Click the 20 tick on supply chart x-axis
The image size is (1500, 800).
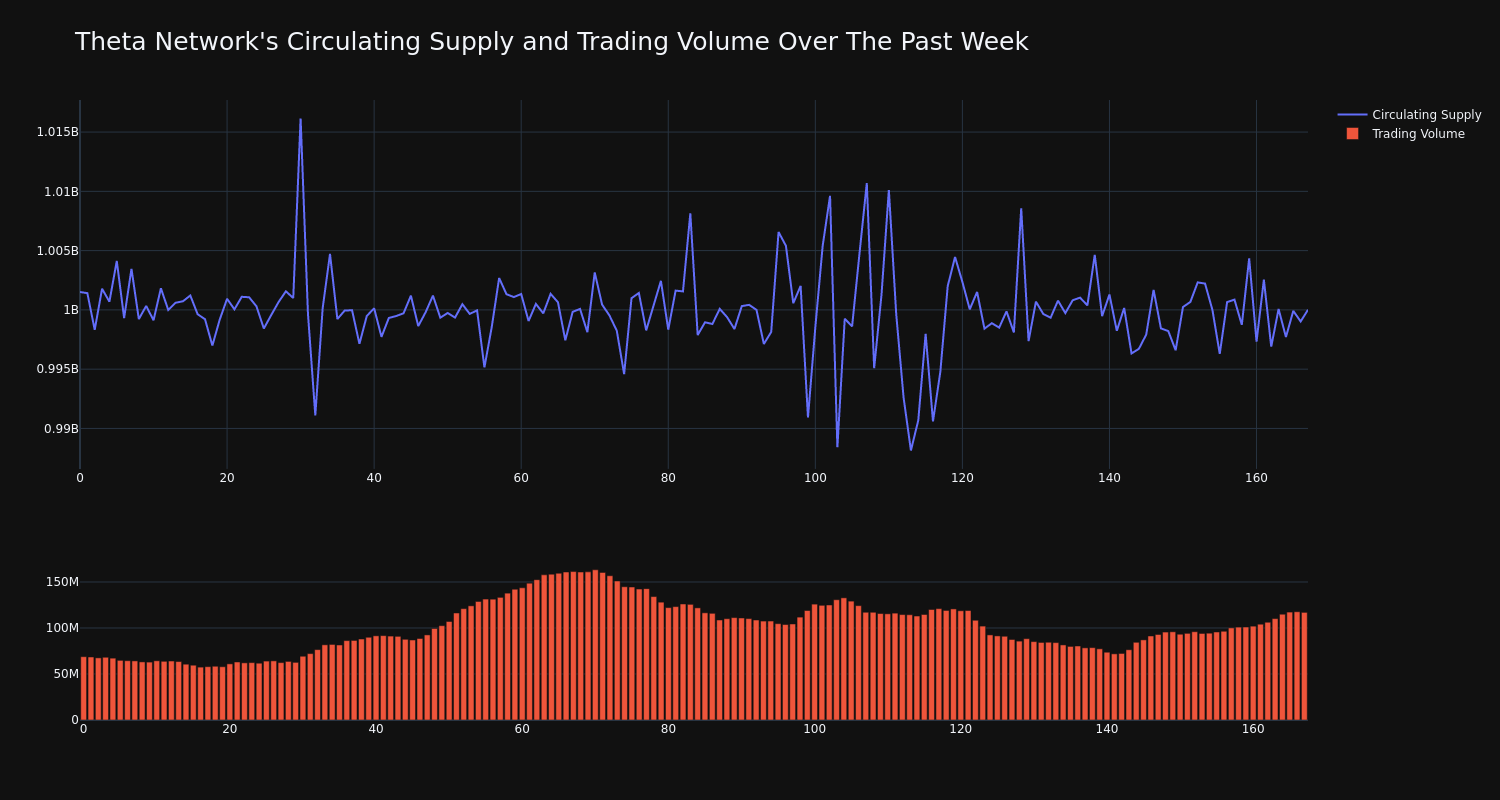point(227,478)
